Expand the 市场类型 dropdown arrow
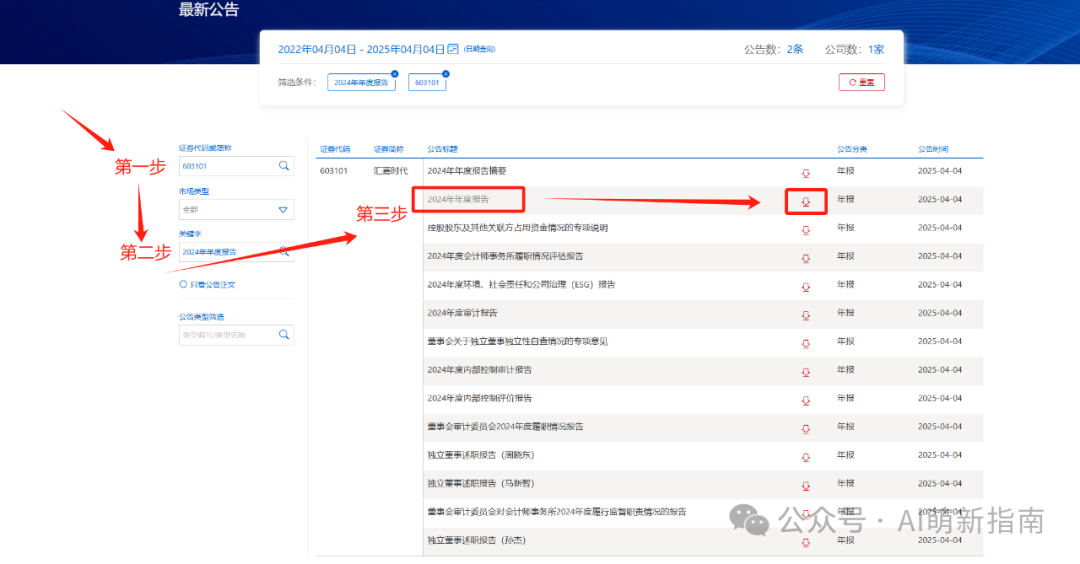 tap(283, 209)
